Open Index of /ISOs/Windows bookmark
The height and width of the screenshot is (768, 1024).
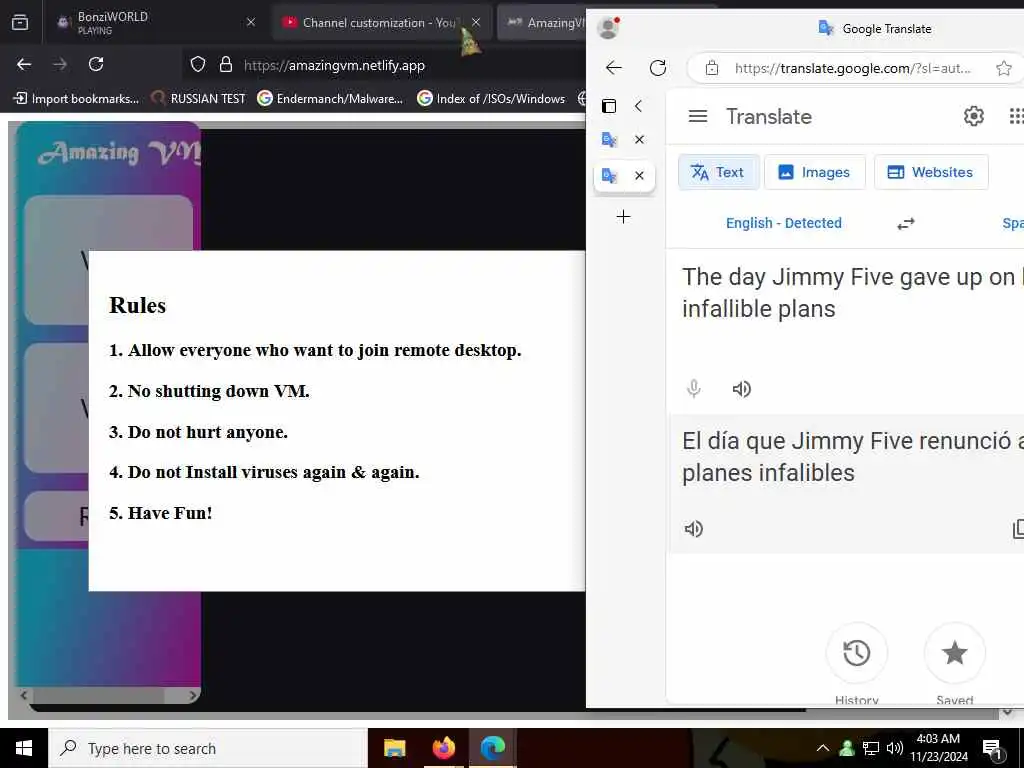point(491,99)
